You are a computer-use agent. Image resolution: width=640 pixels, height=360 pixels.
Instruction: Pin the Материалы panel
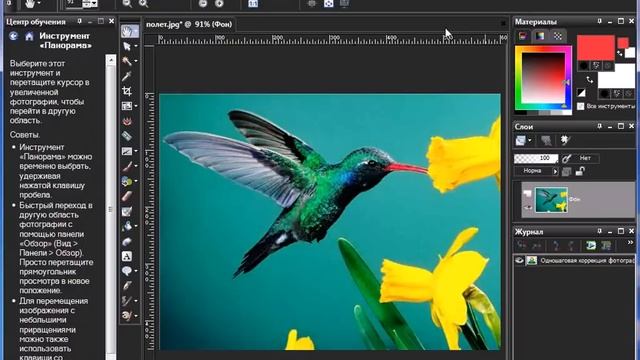(x=599, y=21)
